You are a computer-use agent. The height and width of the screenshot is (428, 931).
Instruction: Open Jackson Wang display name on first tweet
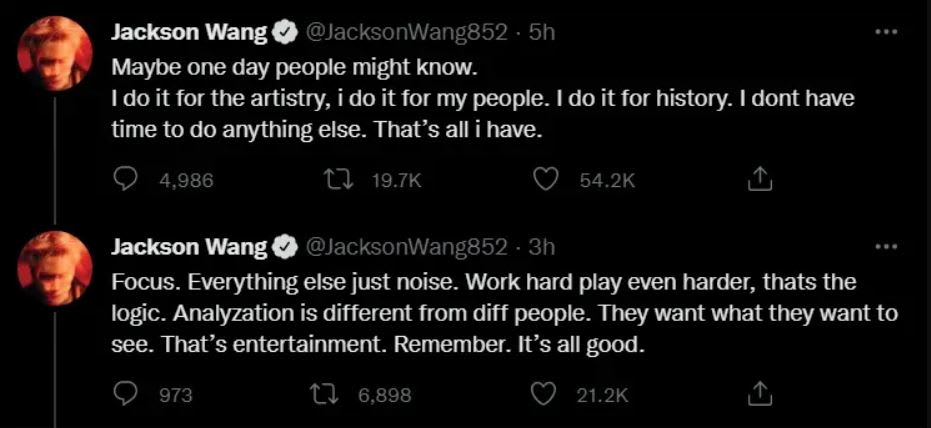coord(190,33)
